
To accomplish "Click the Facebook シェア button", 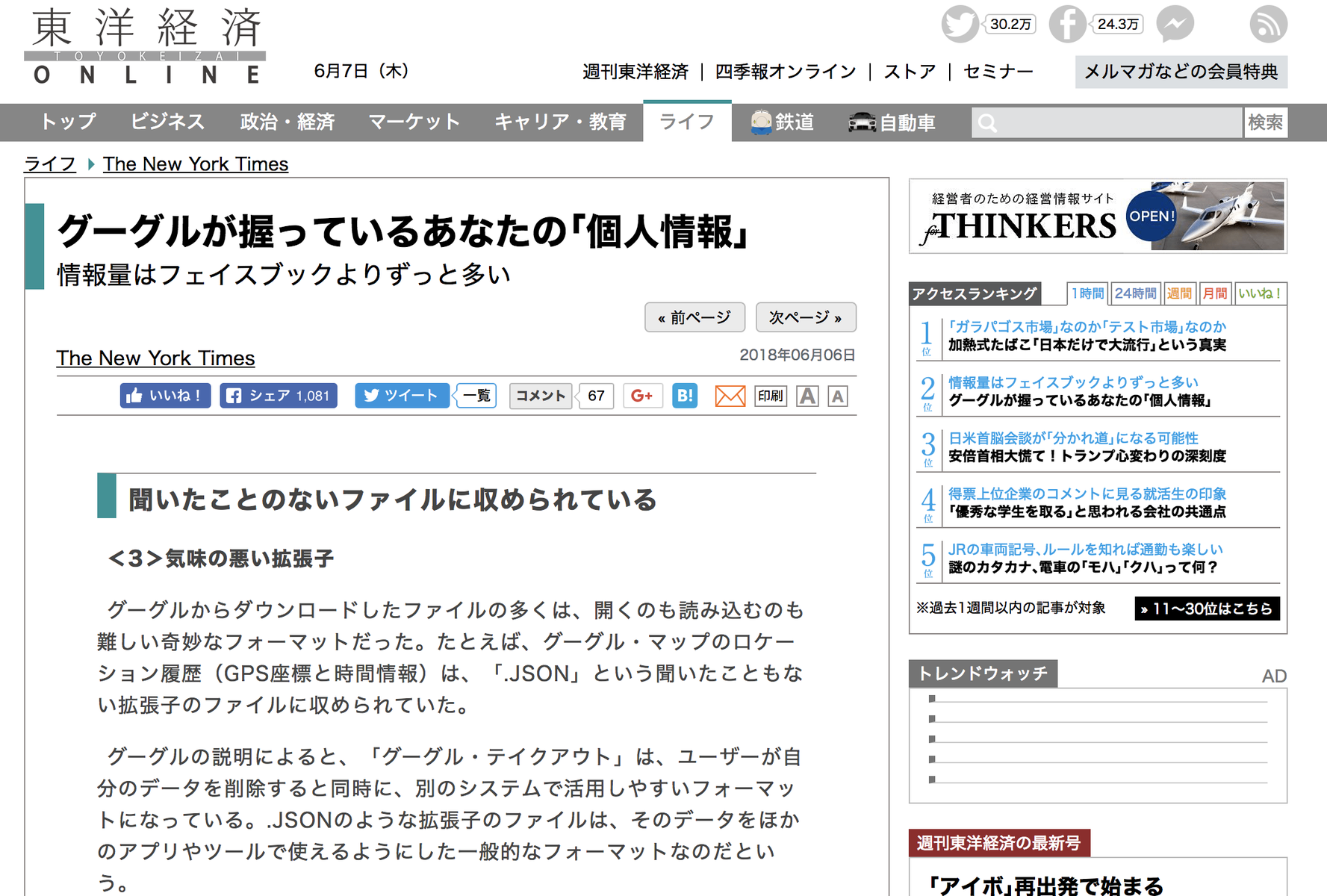I will pos(279,396).
